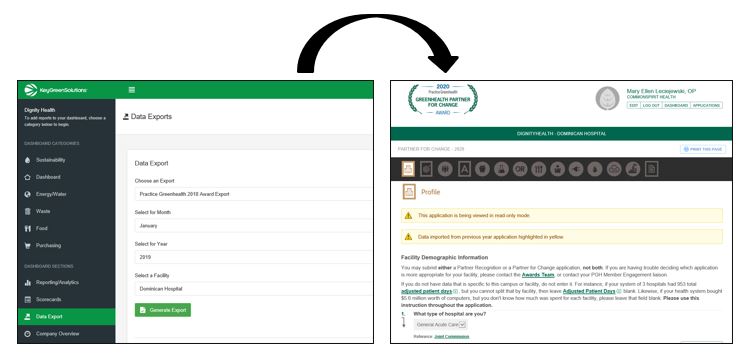Select the water drop section icon
Screen dimensions: 754x362
click(x=595, y=169)
